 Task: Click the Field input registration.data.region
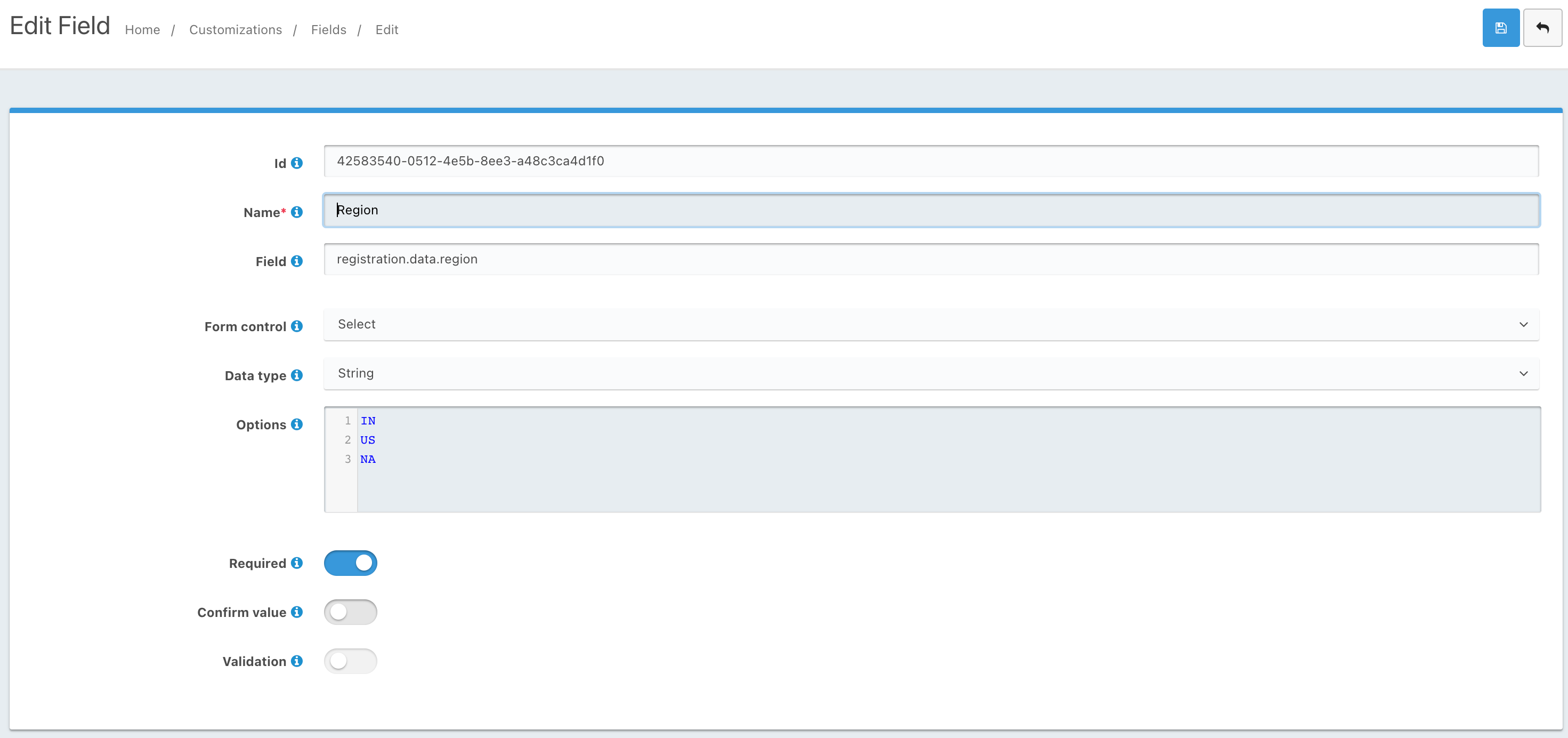pos(931,259)
